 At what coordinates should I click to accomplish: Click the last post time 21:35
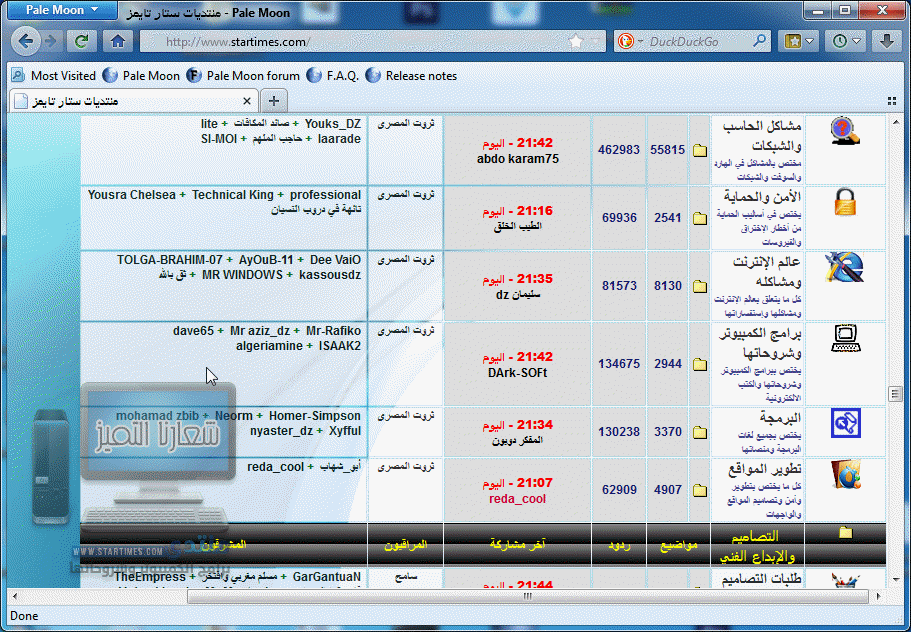coord(535,279)
